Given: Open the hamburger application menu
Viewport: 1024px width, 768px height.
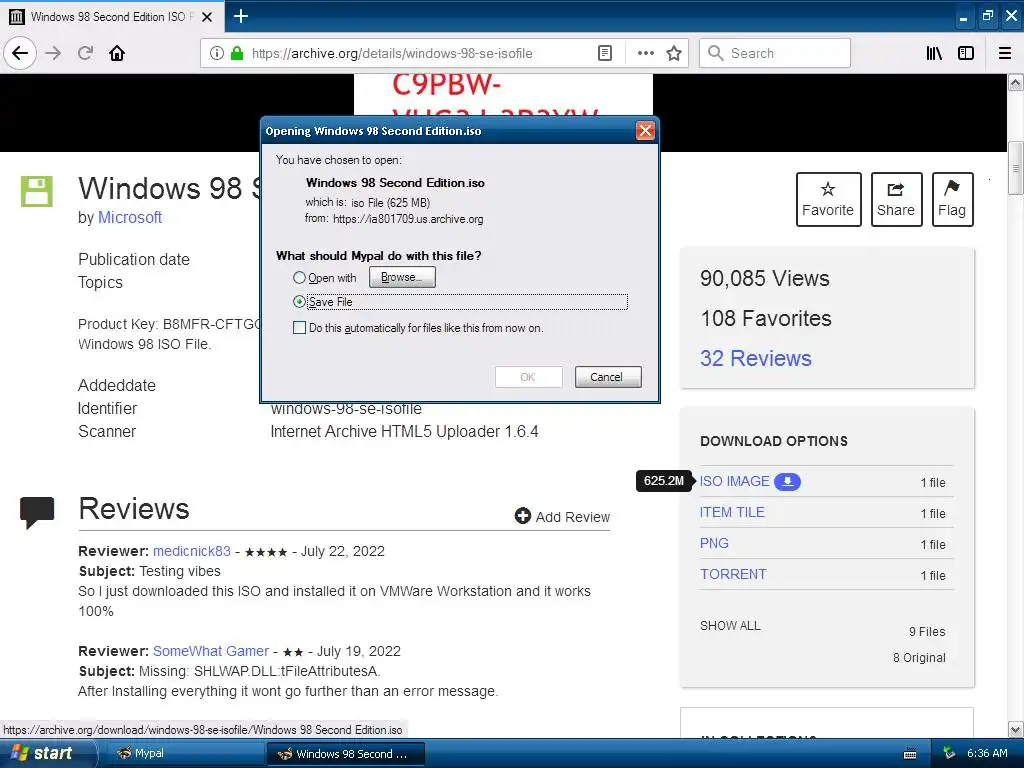Looking at the screenshot, I should click(x=1004, y=53).
